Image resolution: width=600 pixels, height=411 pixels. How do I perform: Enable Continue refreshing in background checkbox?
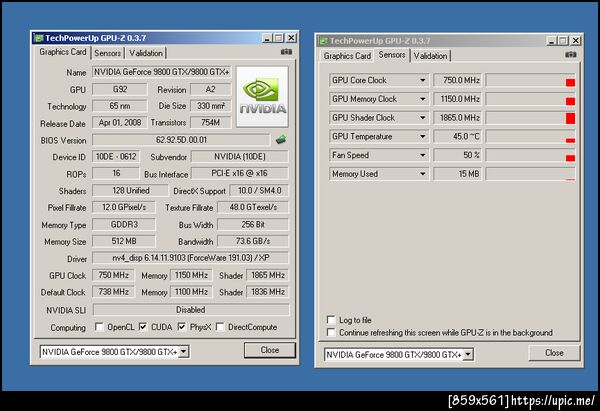[x=331, y=332]
